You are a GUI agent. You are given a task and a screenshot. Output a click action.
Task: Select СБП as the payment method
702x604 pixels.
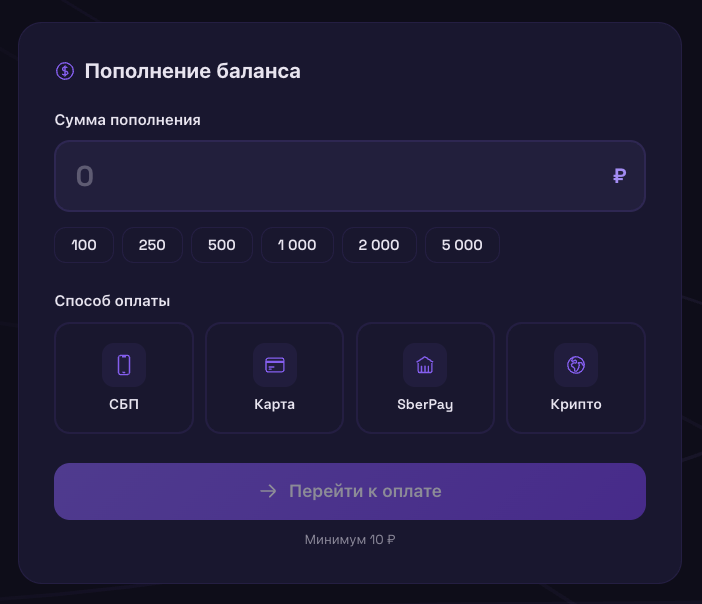tap(124, 378)
